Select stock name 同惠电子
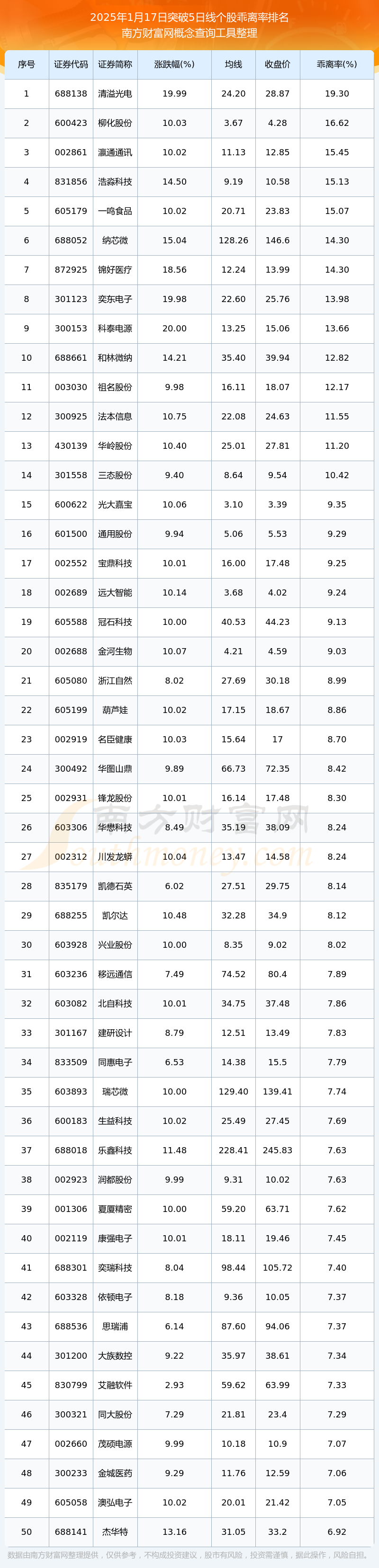The image size is (379, 1568). click(115, 1062)
